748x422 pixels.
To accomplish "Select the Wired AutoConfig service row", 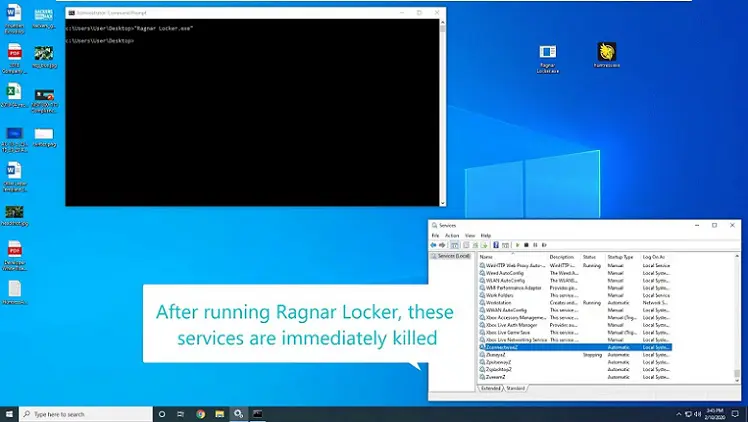I will (575, 273).
